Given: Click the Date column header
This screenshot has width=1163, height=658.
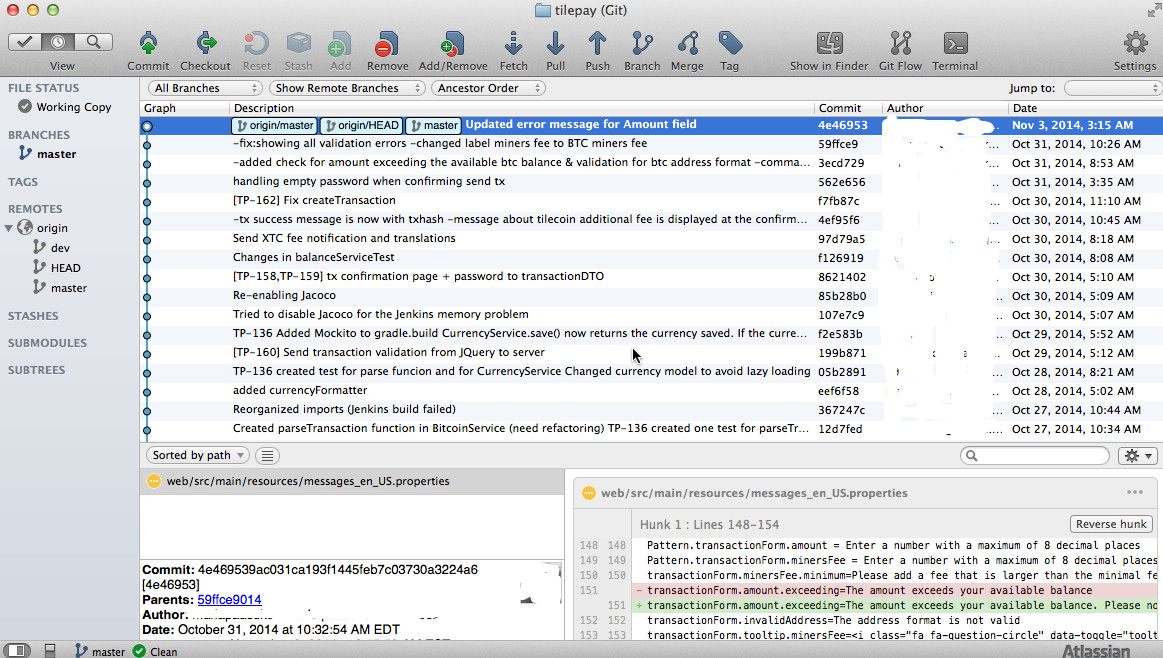Looking at the screenshot, I should coord(1086,108).
